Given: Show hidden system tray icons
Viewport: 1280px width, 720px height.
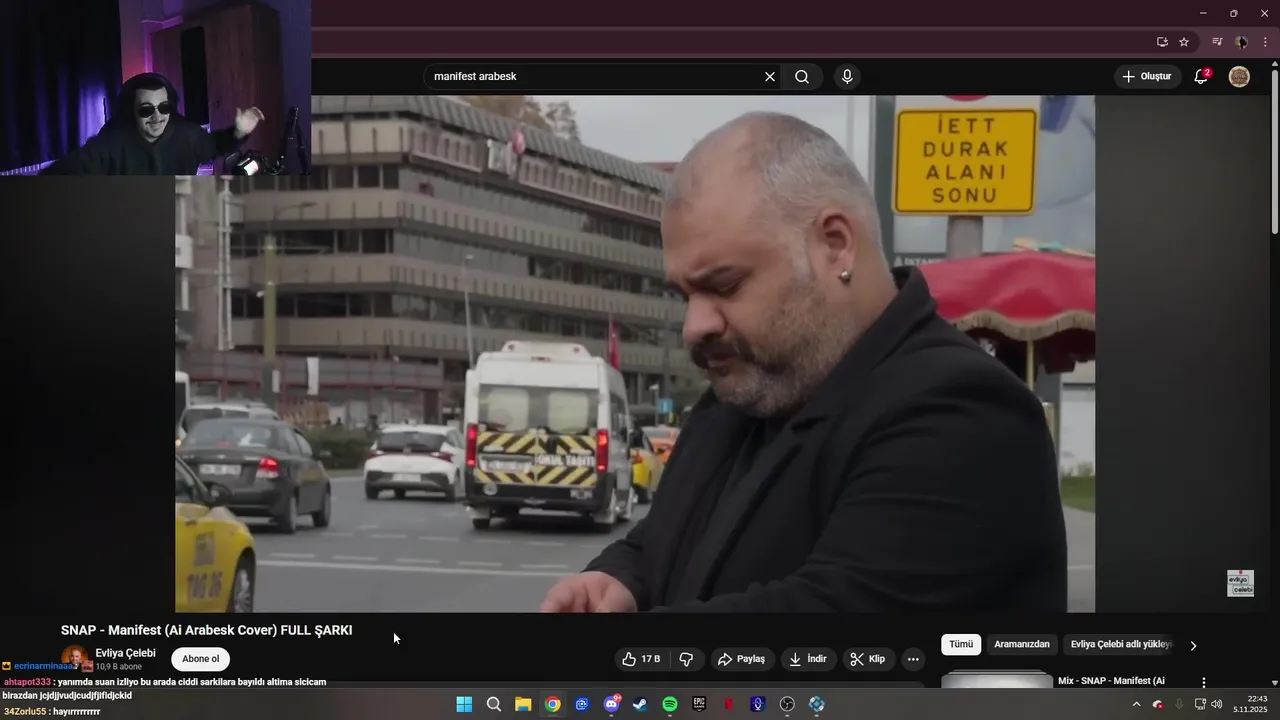Looking at the screenshot, I should tap(1136, 704).
